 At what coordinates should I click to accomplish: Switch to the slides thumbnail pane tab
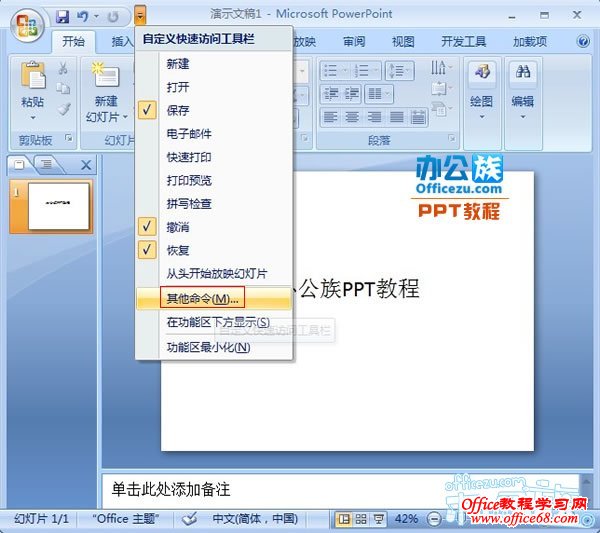coord(19,165)
